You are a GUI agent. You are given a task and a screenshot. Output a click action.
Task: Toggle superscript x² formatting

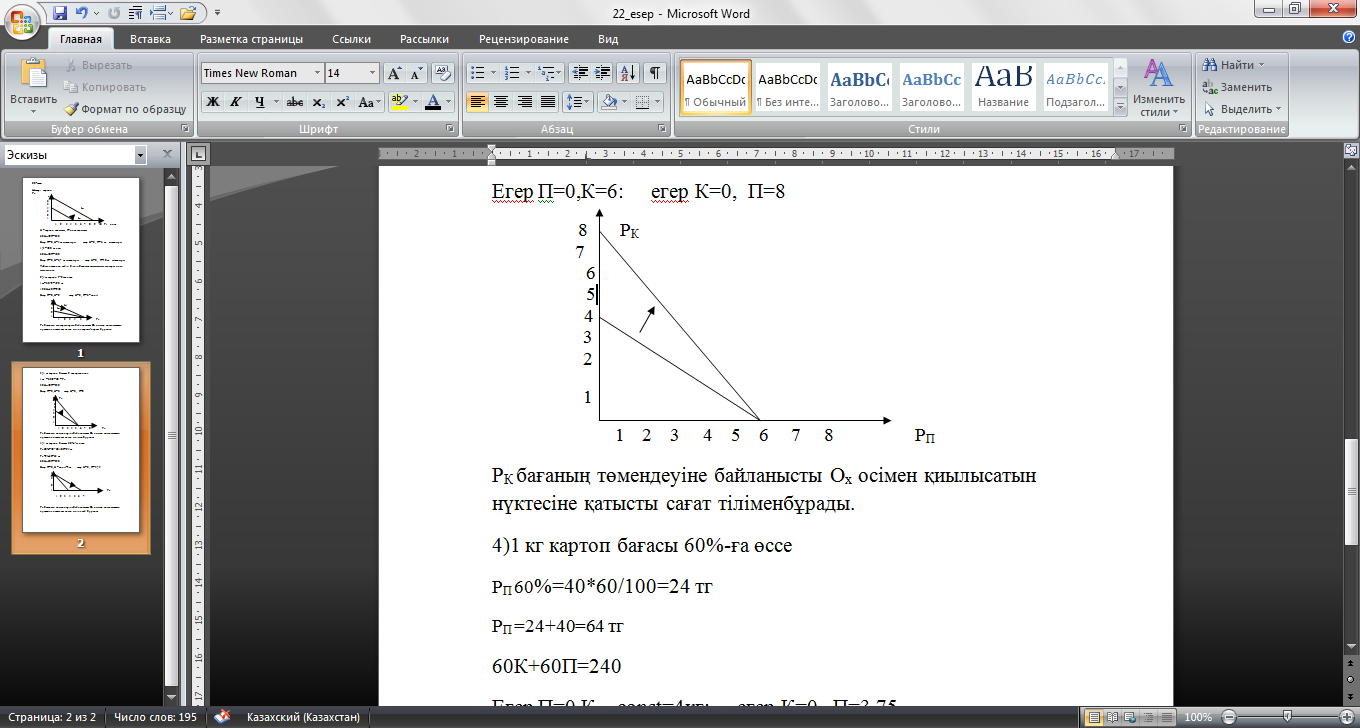pyautogui.click(x=342, y=102)
